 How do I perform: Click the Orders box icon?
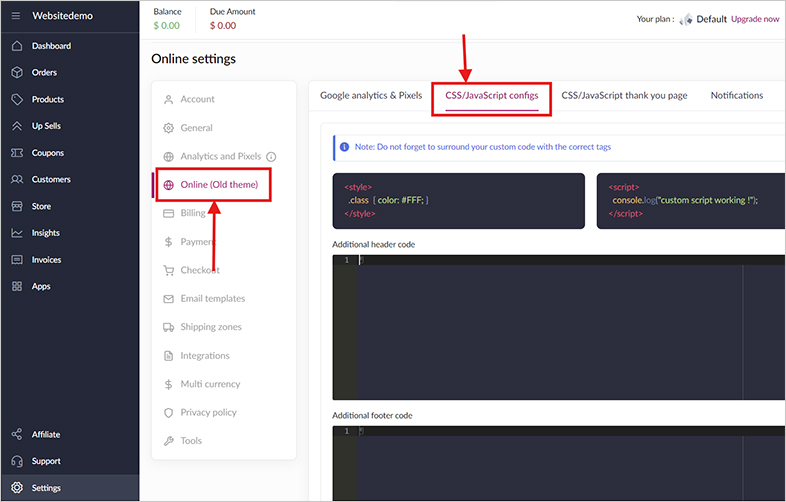17,72
